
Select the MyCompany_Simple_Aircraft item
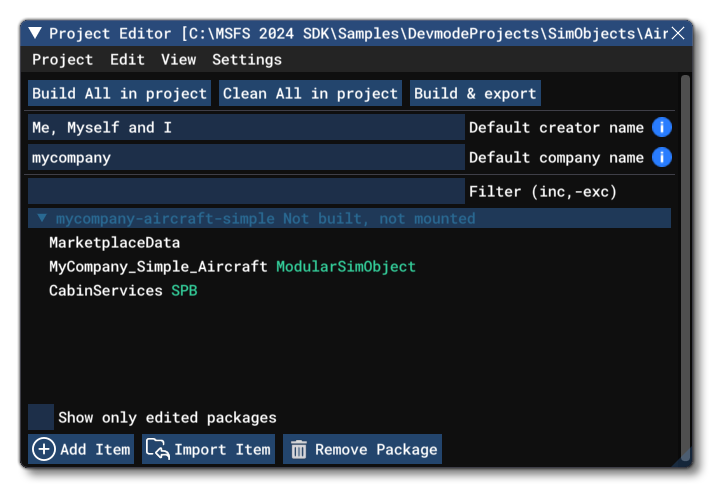pos(158,267)
